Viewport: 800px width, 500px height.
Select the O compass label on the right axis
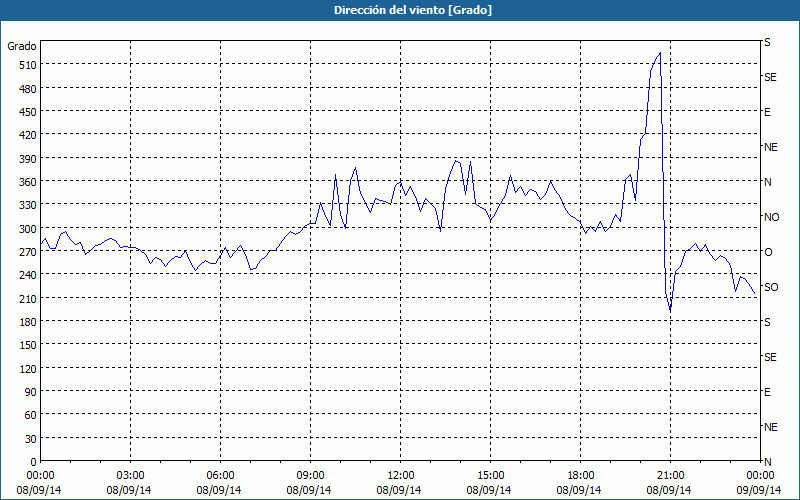(x=768, y=252)
